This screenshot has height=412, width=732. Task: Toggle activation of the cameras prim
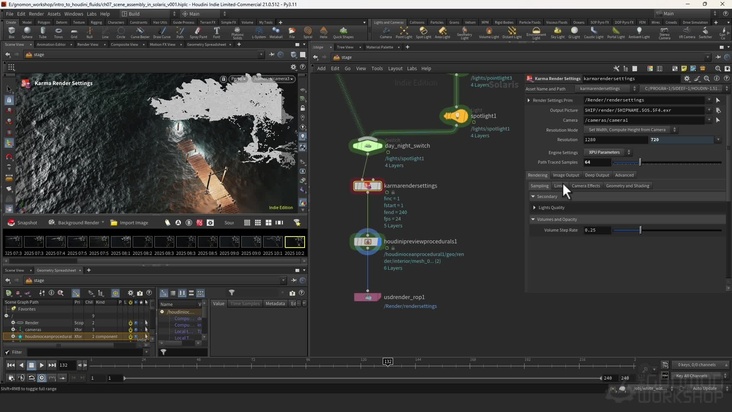[x=131, y=329]
